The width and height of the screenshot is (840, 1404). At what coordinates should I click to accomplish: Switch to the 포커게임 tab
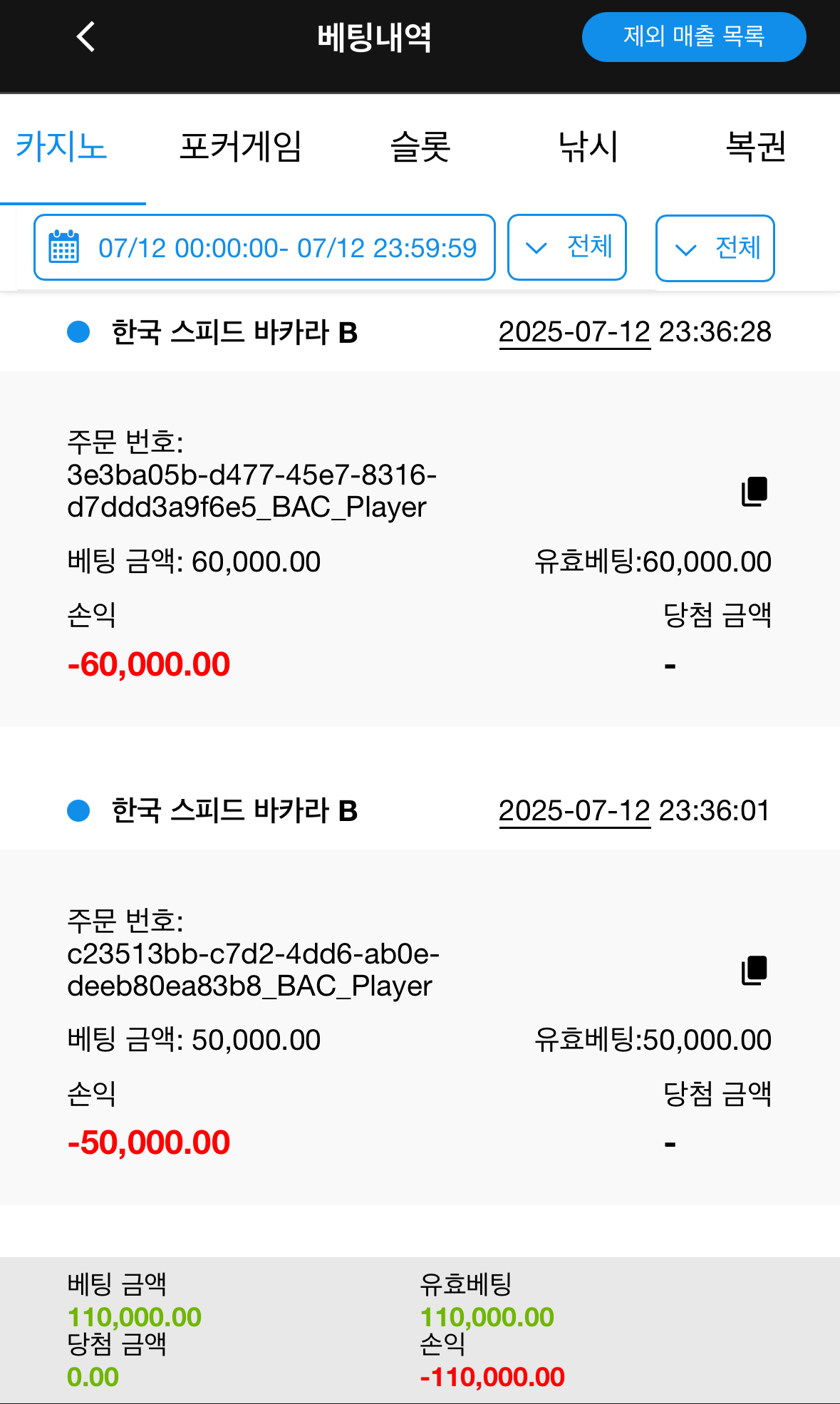click(240, 148)
